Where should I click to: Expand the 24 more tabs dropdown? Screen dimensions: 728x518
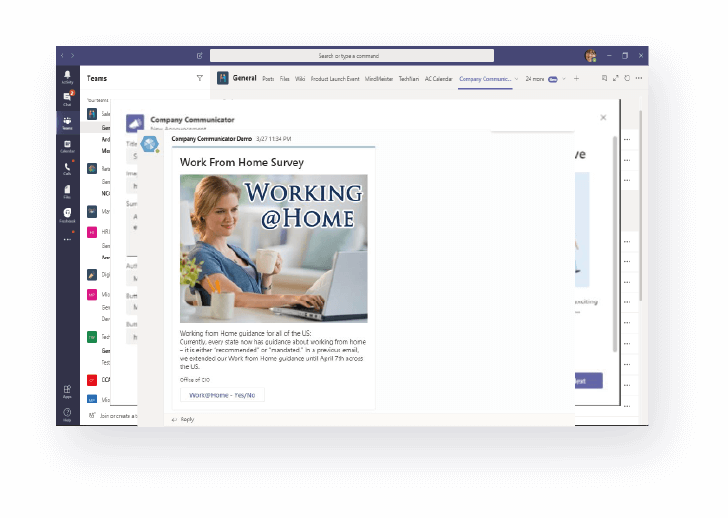point(564,79)
